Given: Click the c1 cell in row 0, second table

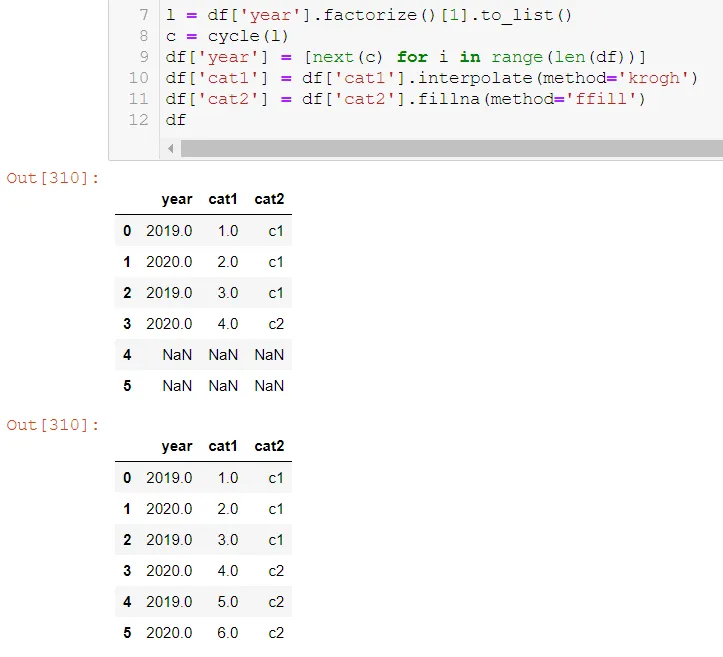Looking at the screenshot, I should pyautogui.click(x=276, y=478).
